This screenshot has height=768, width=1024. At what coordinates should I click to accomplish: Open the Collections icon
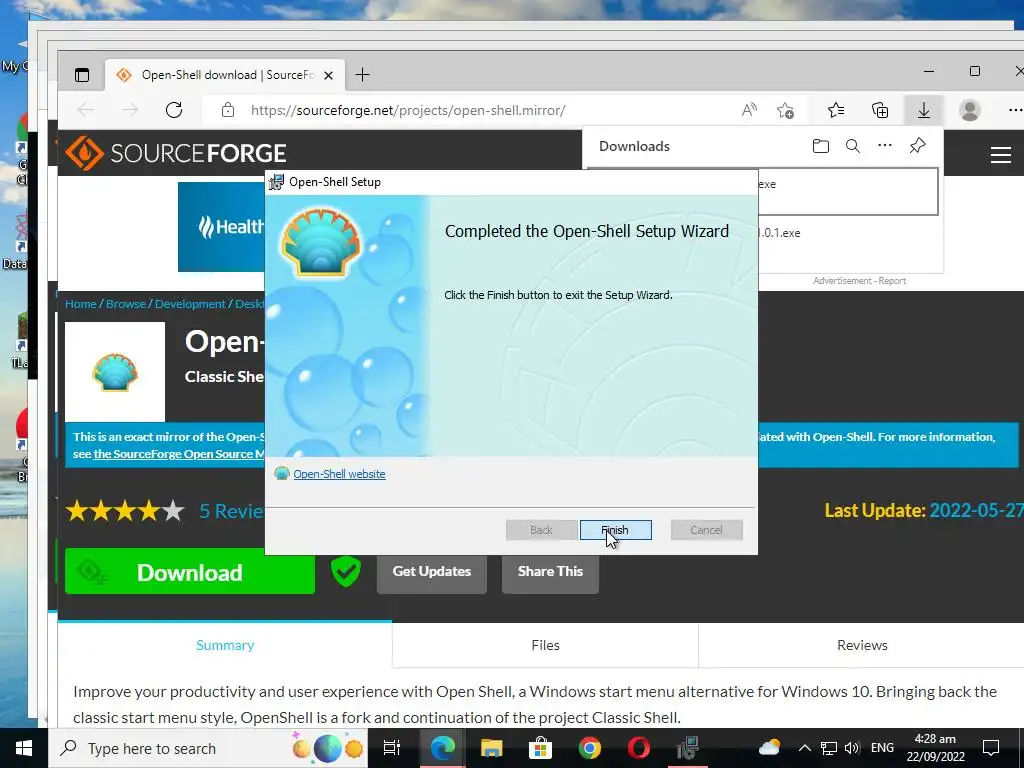880,110
